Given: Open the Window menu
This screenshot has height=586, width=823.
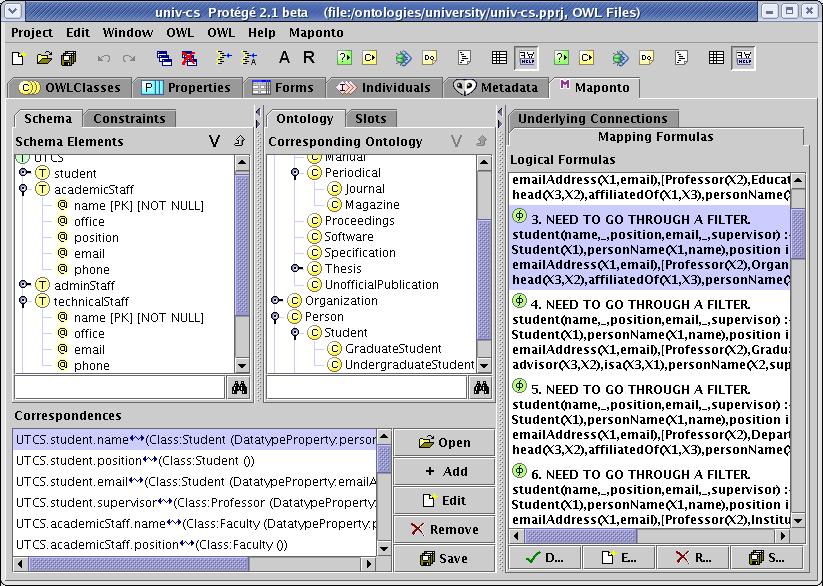Looking at the screenshot, I should (x=128, y=33).
